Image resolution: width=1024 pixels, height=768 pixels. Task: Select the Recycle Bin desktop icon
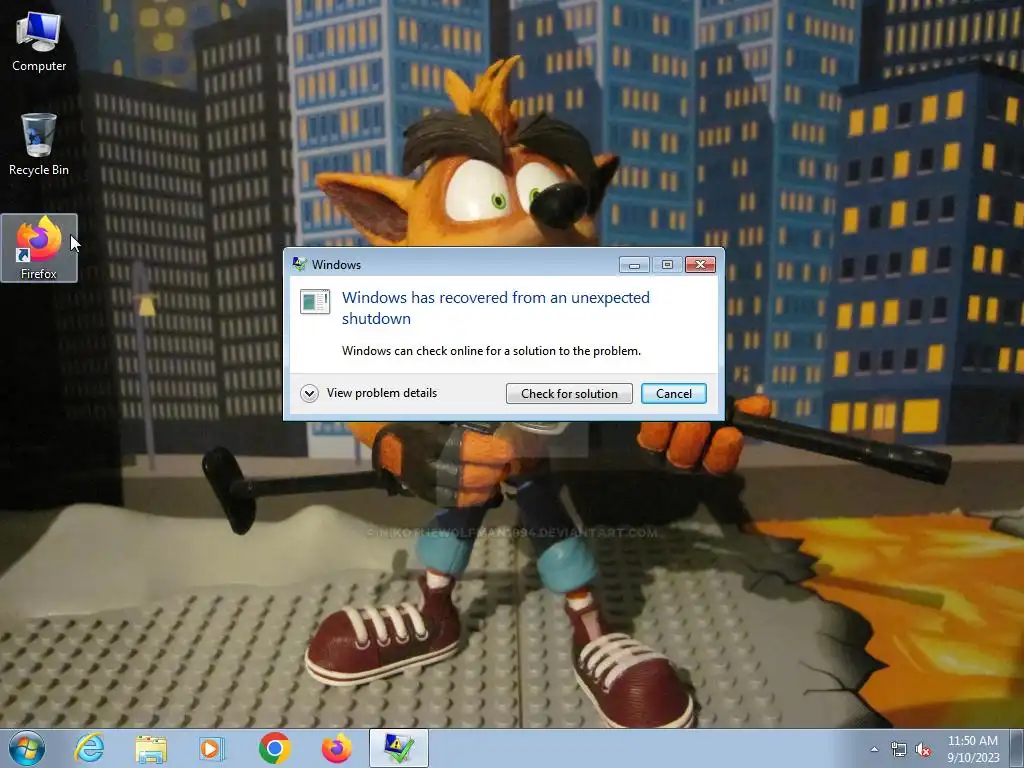(39, 144)
